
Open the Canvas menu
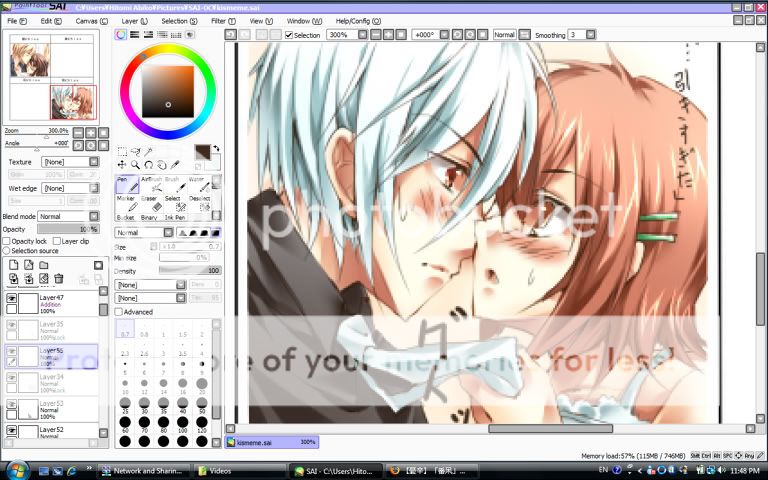[x=92, y=21]
